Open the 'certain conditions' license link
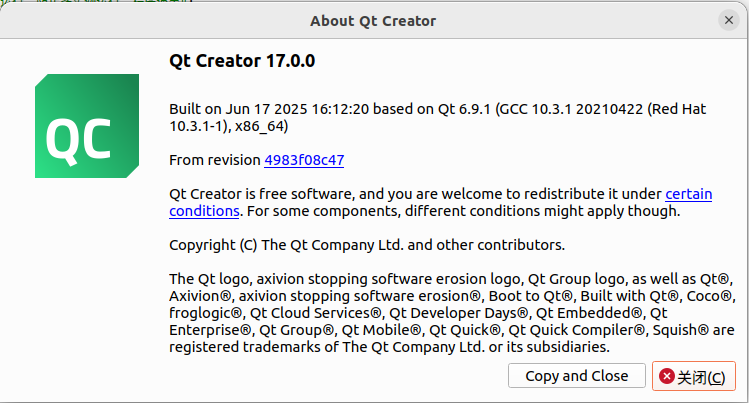 click(x=688, y=194)
